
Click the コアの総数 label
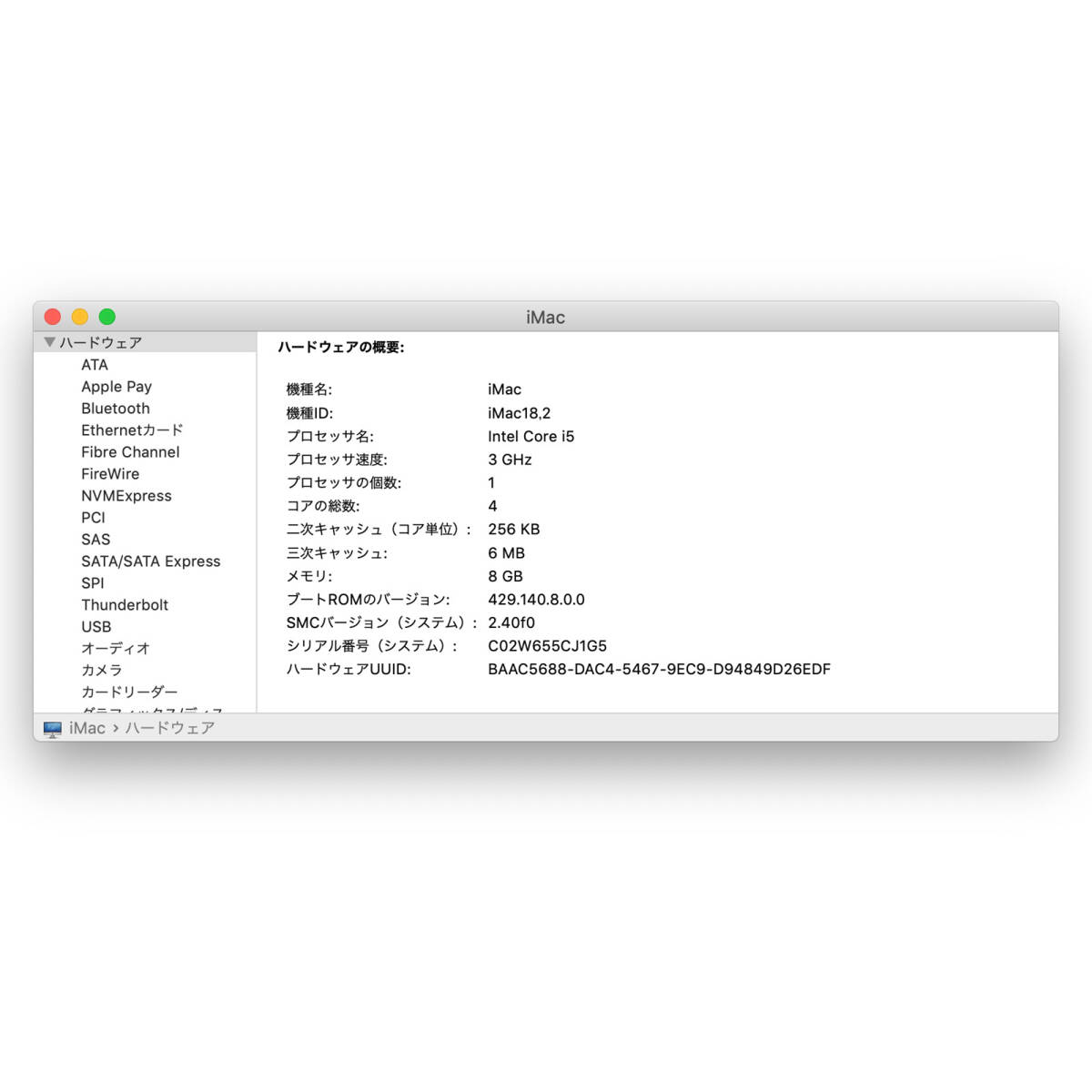click(x=323, y=506)
